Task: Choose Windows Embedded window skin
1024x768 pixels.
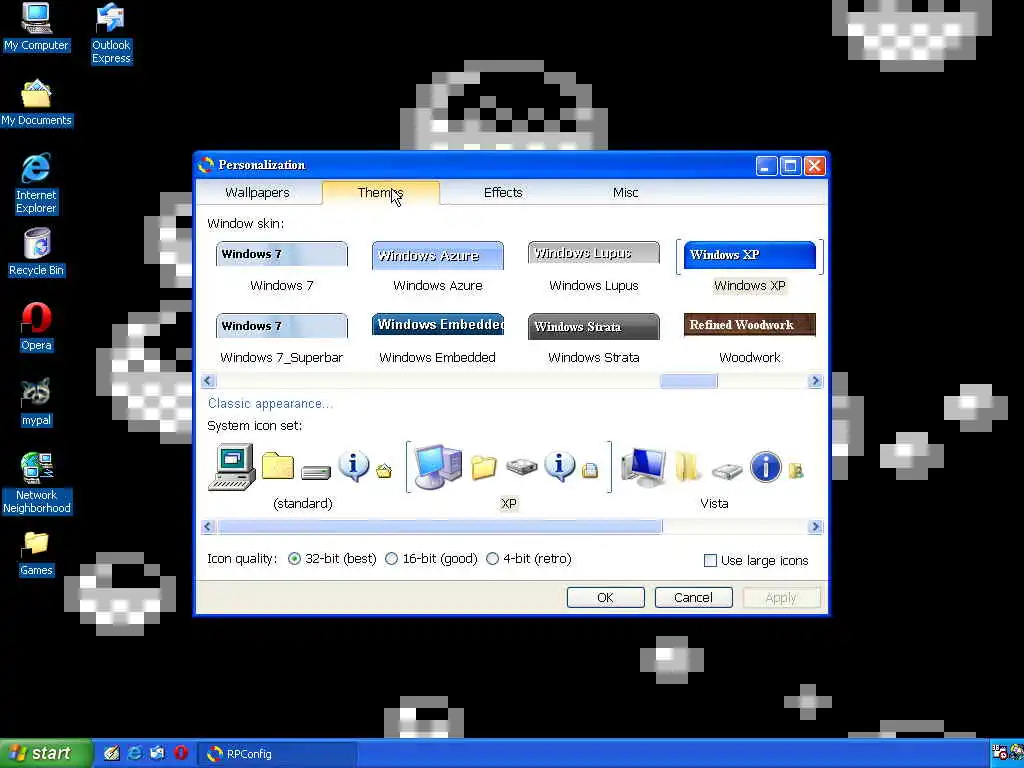Action: coord(438,339)
